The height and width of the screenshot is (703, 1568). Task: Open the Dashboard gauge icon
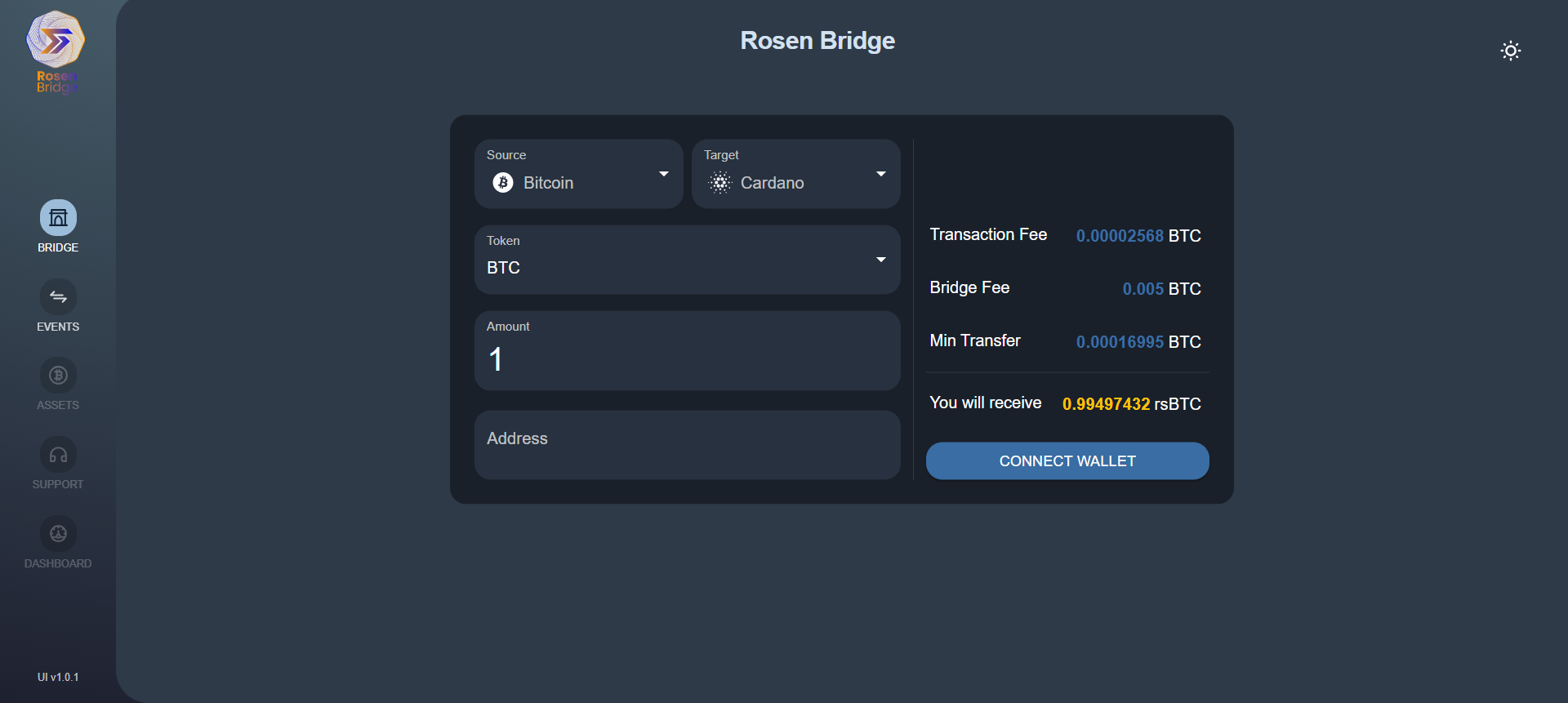[58, 534]
